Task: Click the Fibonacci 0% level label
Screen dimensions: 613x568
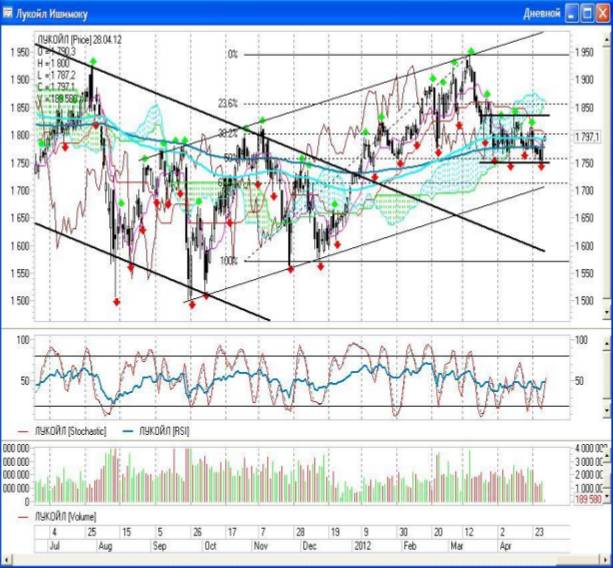Action: (233, 55)
